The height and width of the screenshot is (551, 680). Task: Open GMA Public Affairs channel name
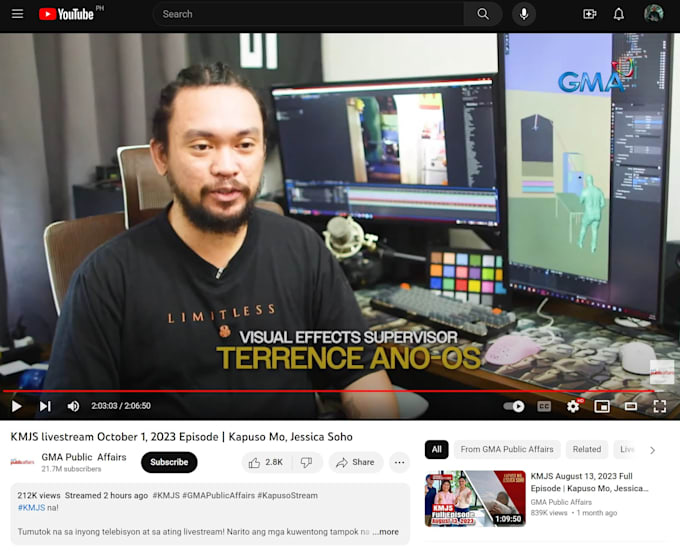(x=84, y=457)
